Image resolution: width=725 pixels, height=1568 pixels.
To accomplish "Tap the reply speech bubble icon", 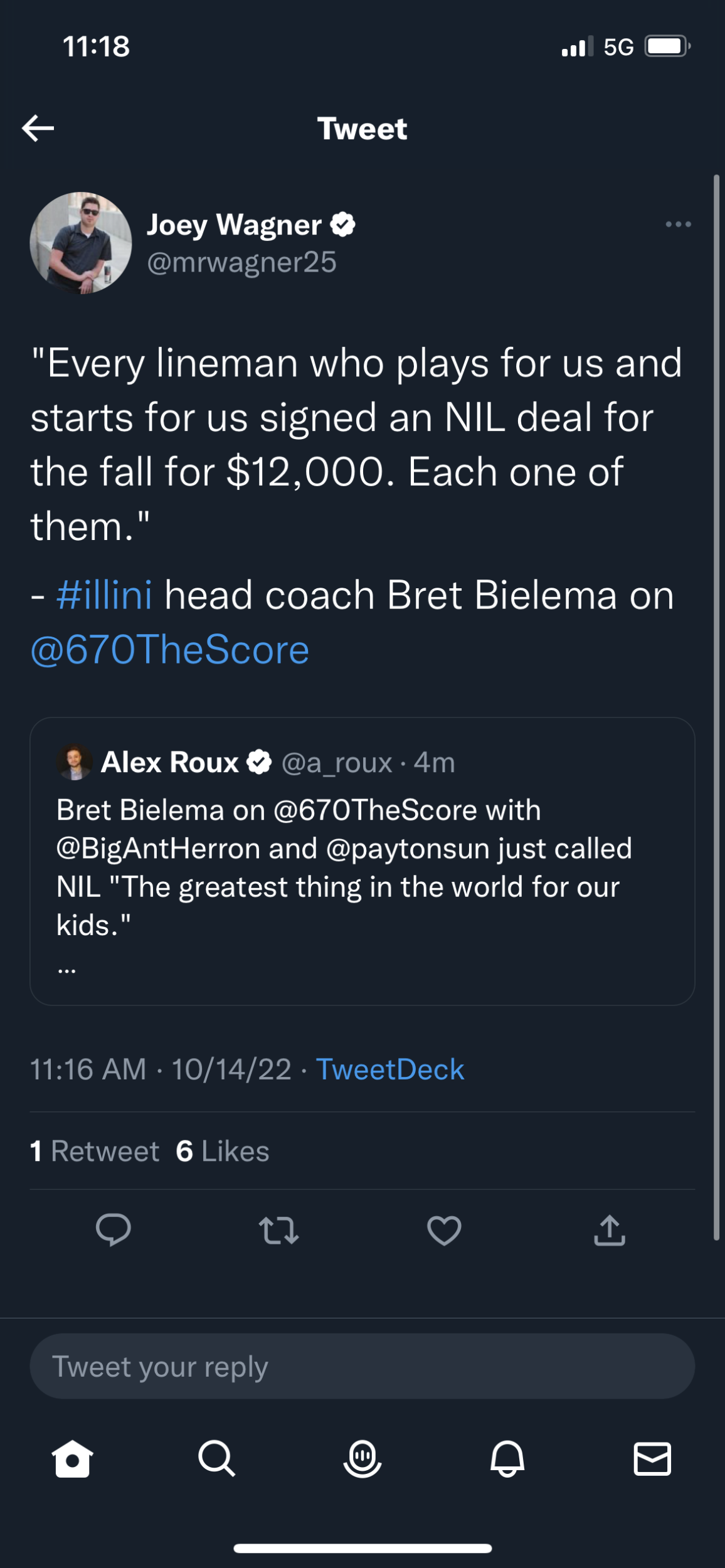I will coord(114,1230).
